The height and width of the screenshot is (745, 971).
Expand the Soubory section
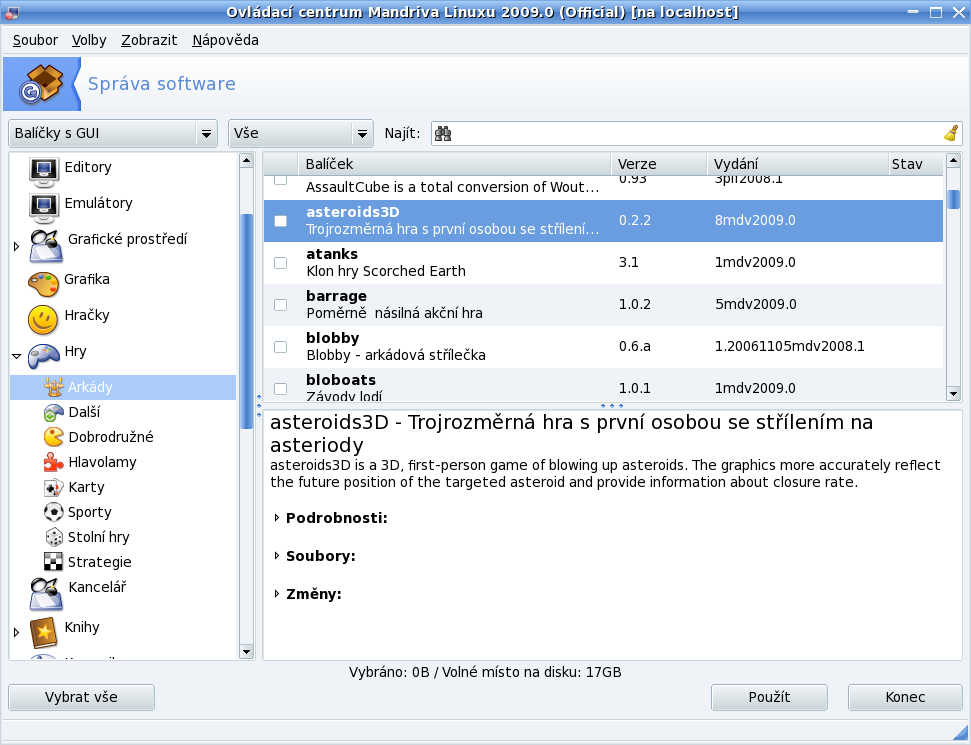pyautogui.click(x=277, y=556)
